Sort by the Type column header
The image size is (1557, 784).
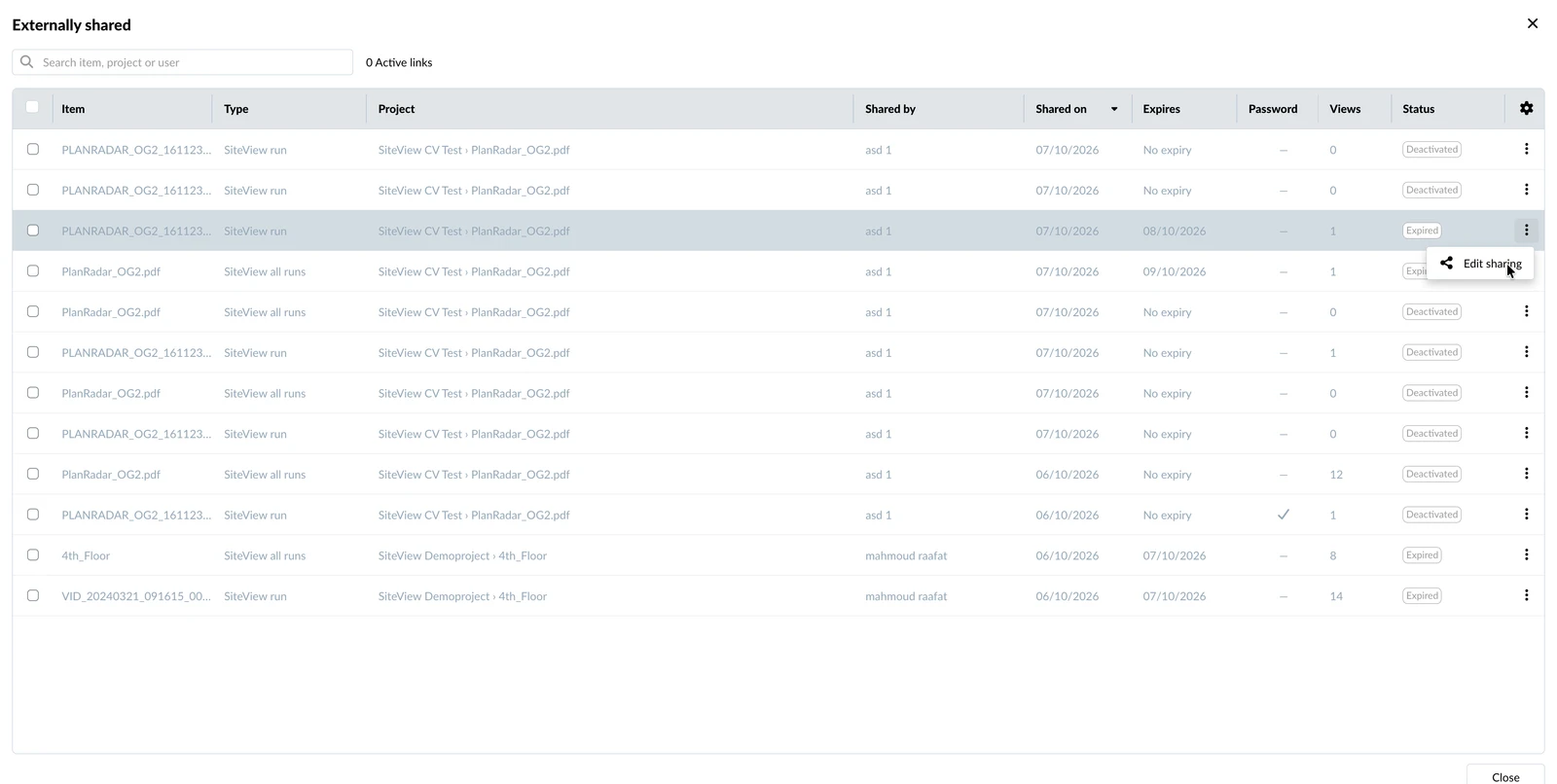[236, 109]
